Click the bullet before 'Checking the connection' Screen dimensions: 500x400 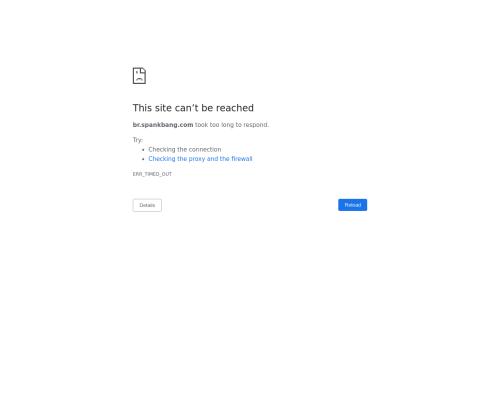point(143,150)
